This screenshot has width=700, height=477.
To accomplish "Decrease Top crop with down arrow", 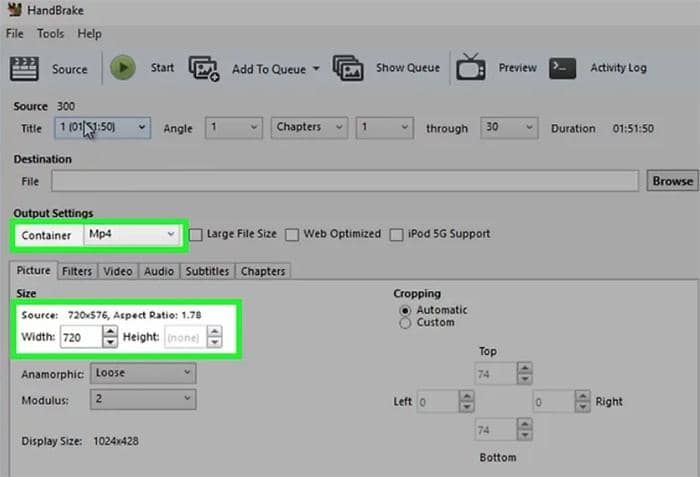I will pos(525,379).
